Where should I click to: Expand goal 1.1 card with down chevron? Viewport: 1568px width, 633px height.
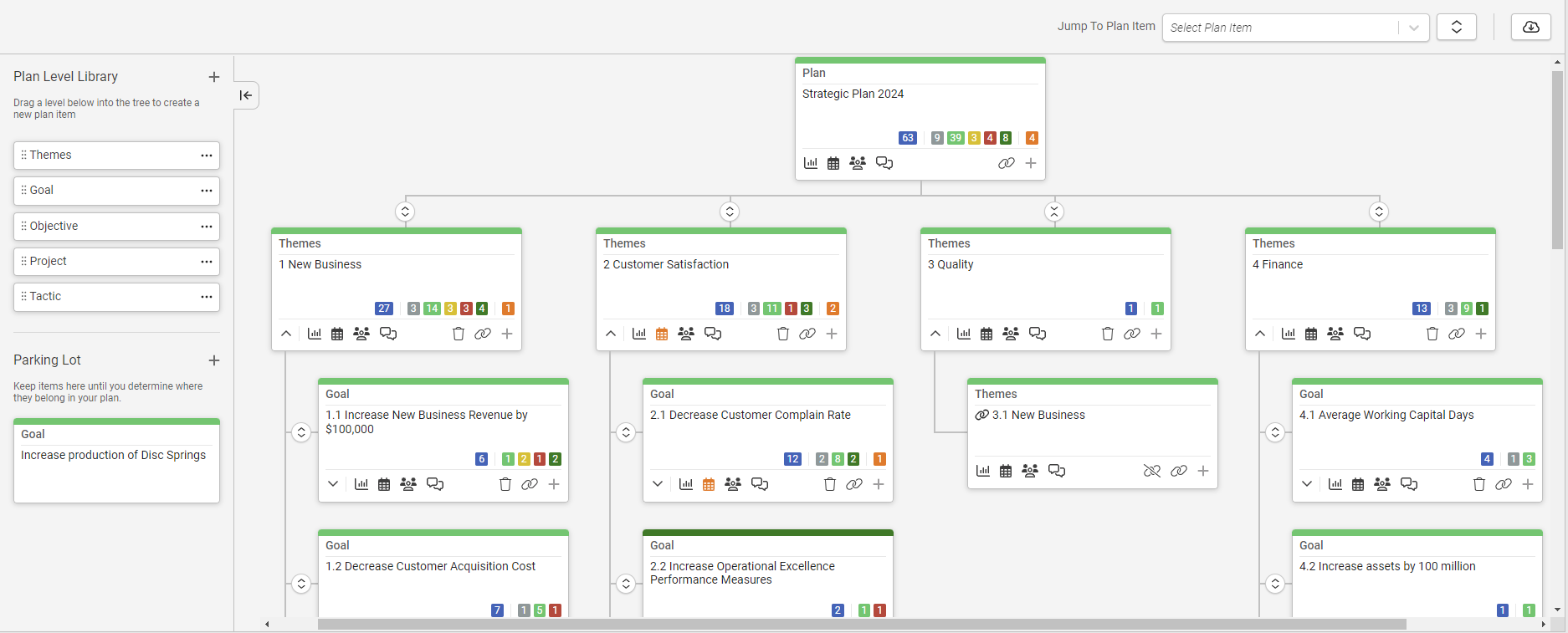[333, 484]
